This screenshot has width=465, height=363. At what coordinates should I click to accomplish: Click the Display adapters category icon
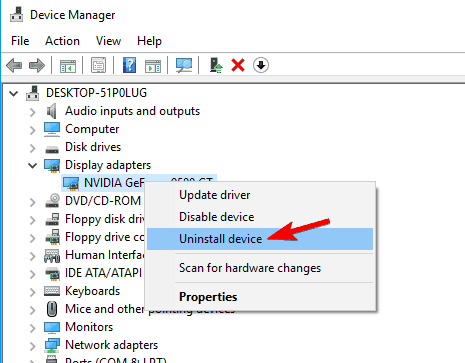click(x=52, y=165)
